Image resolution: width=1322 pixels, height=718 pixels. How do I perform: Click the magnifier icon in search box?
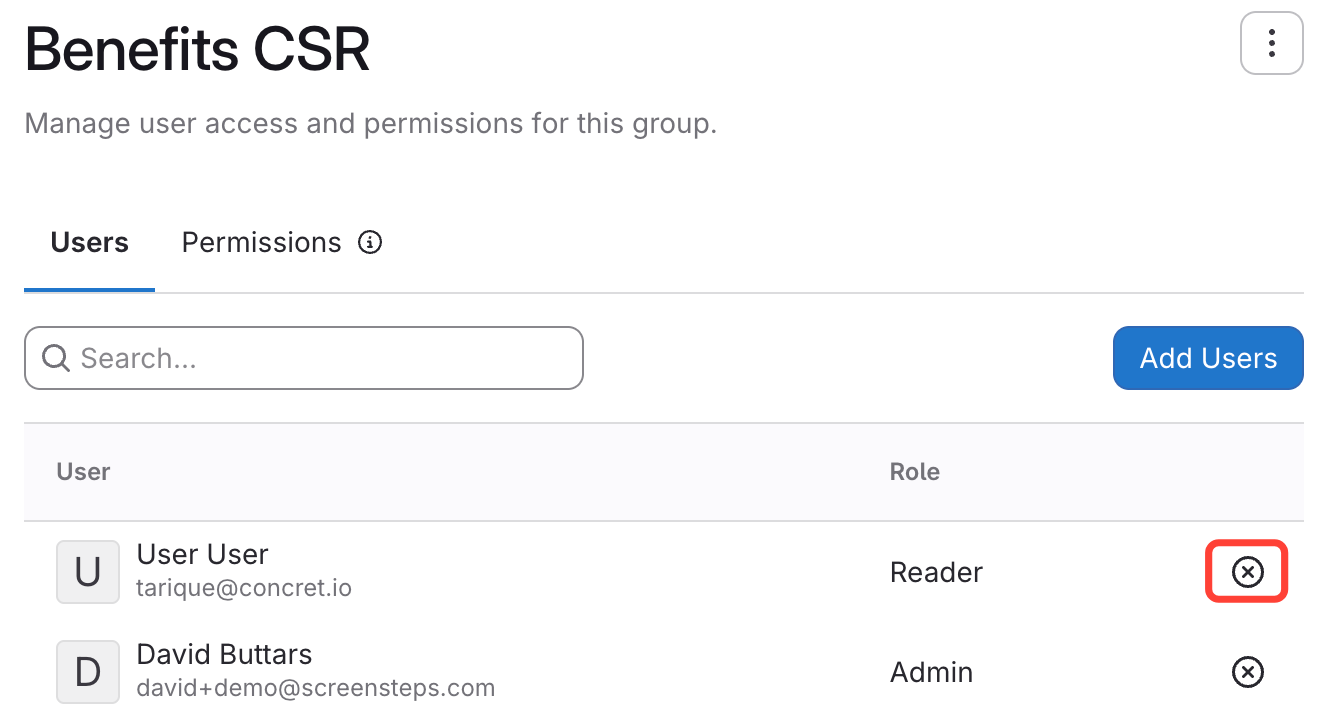point(56,358)
